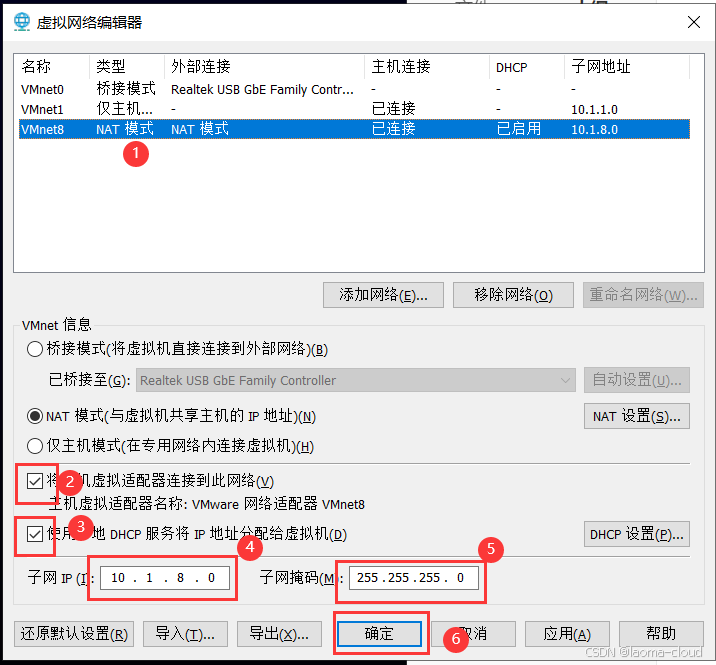This screenshot has height=665, width=716.
Task: Click Realtek USB GbE Family Contr... cell
Action: pos(262,90)
